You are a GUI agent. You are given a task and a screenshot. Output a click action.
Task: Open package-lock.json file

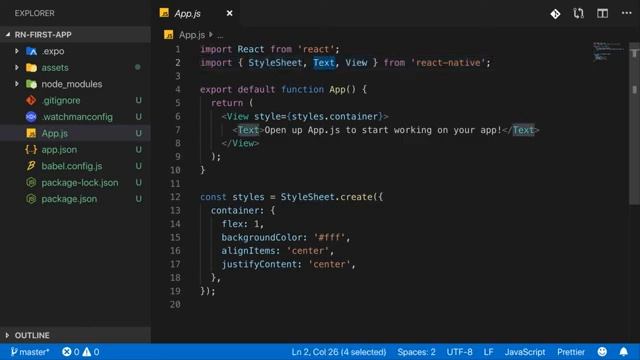point(80,182)
